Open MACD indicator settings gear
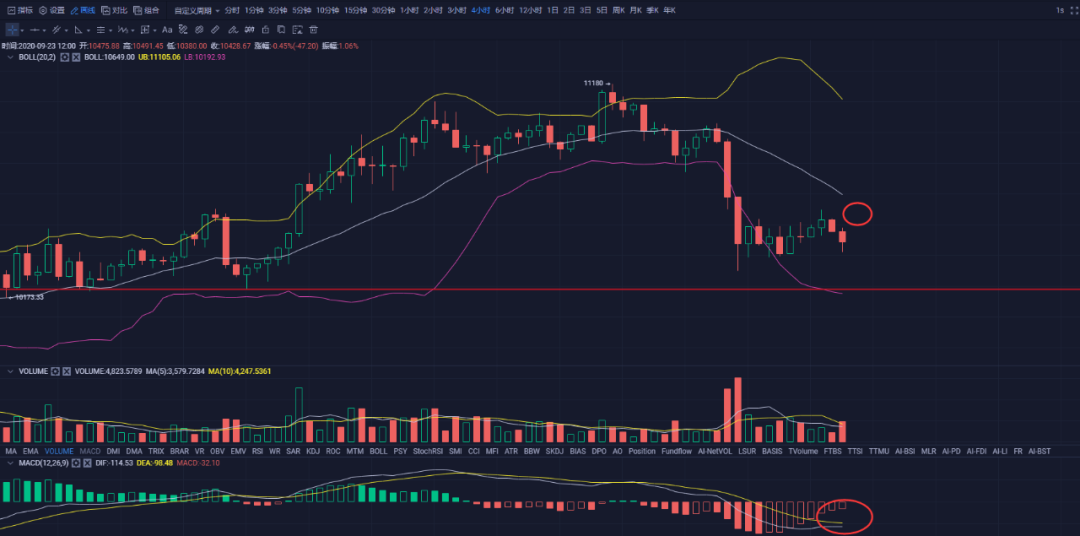This screenshot has width=1080, height=536. (76, 463)
